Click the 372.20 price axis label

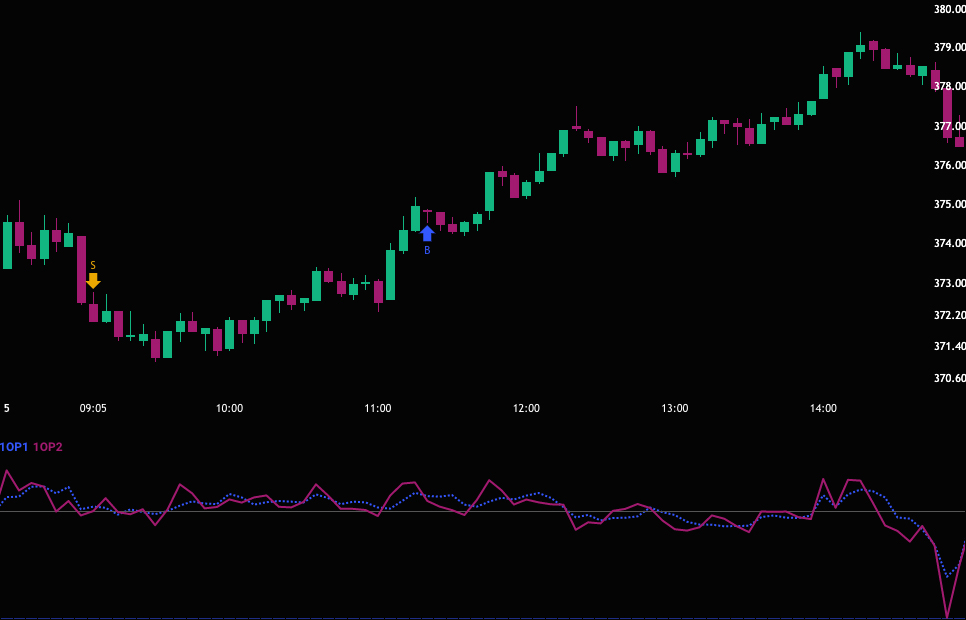(x=950, y=315)
